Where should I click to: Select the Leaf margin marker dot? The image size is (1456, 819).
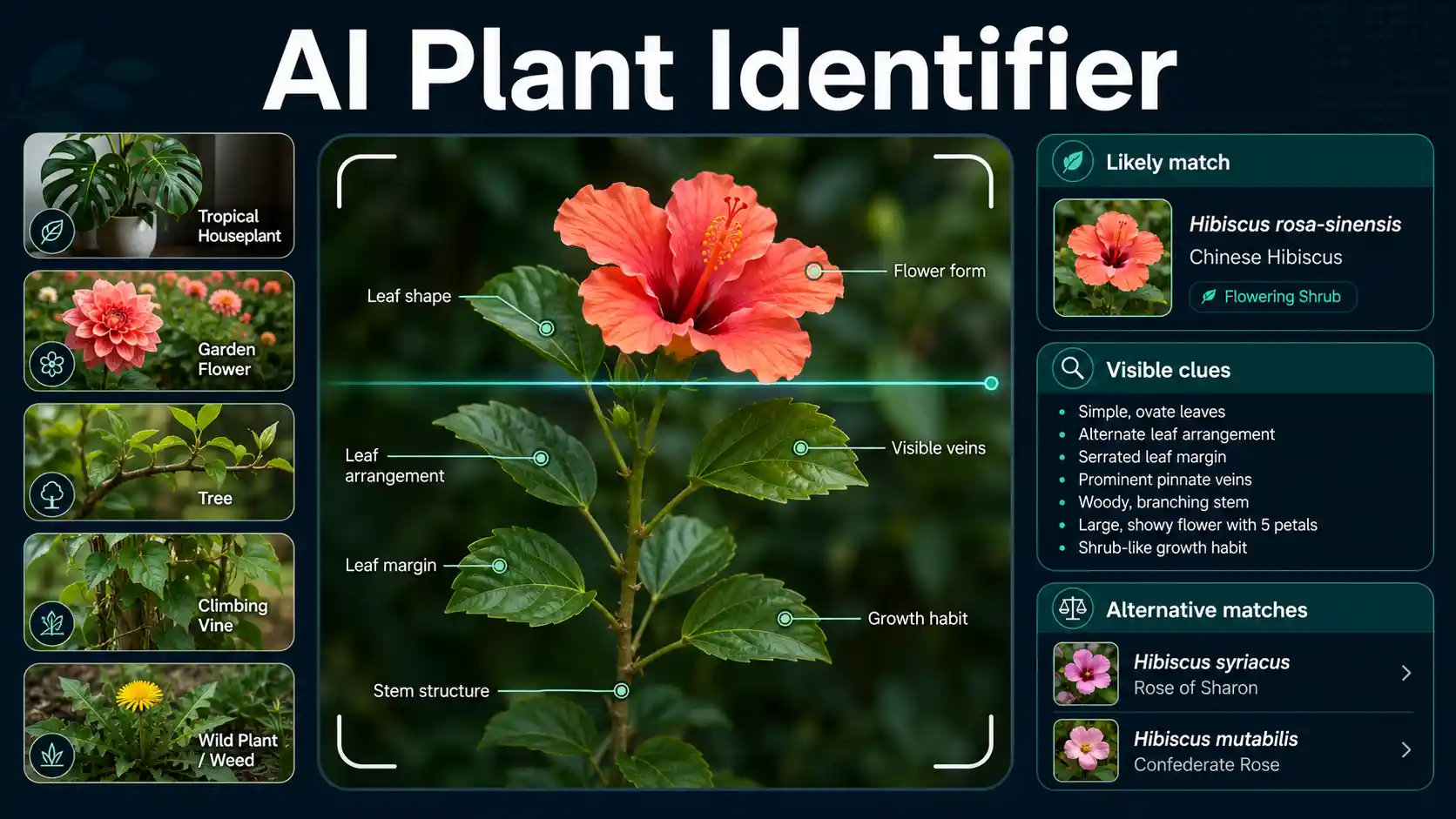(499, 566)
